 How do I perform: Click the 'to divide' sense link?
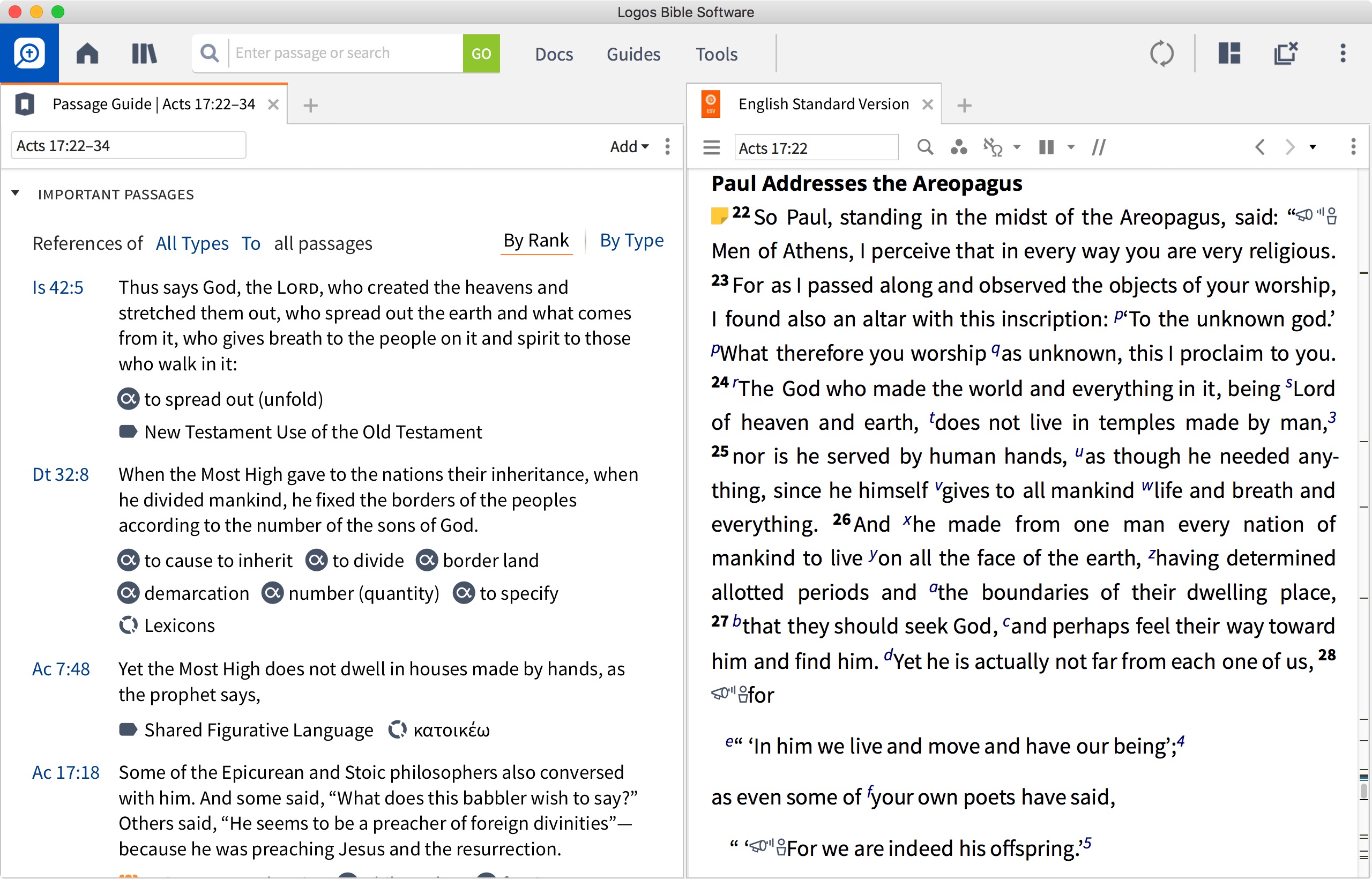pos(368,561)
